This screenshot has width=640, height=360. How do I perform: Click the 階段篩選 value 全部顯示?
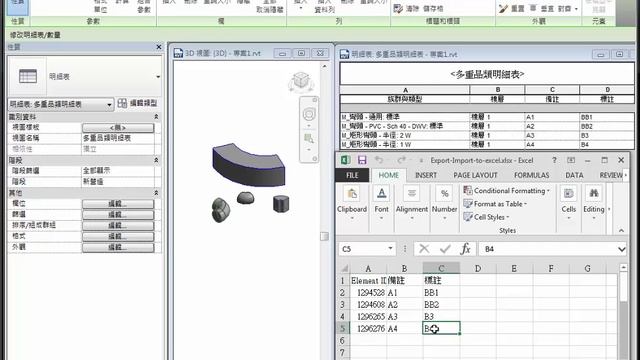[x=118, y=171]
